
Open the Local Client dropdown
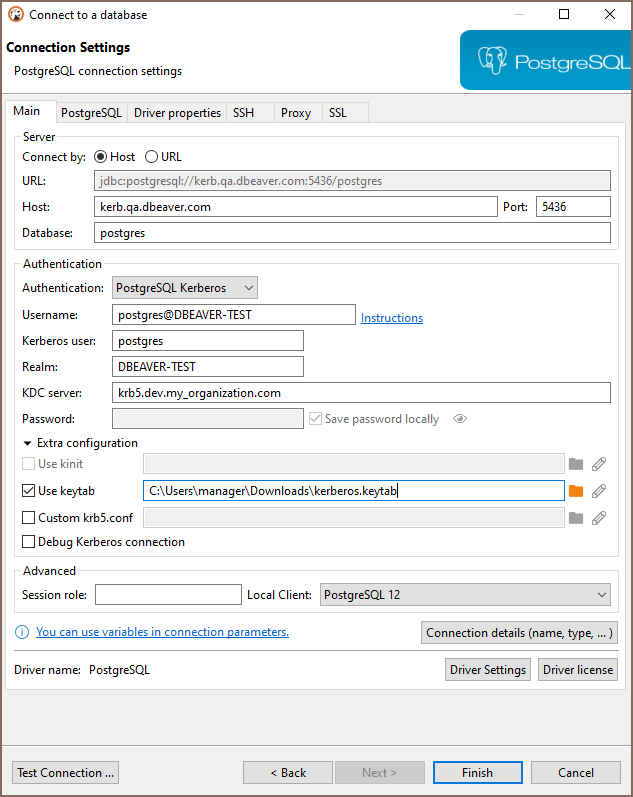pos(465,595)
